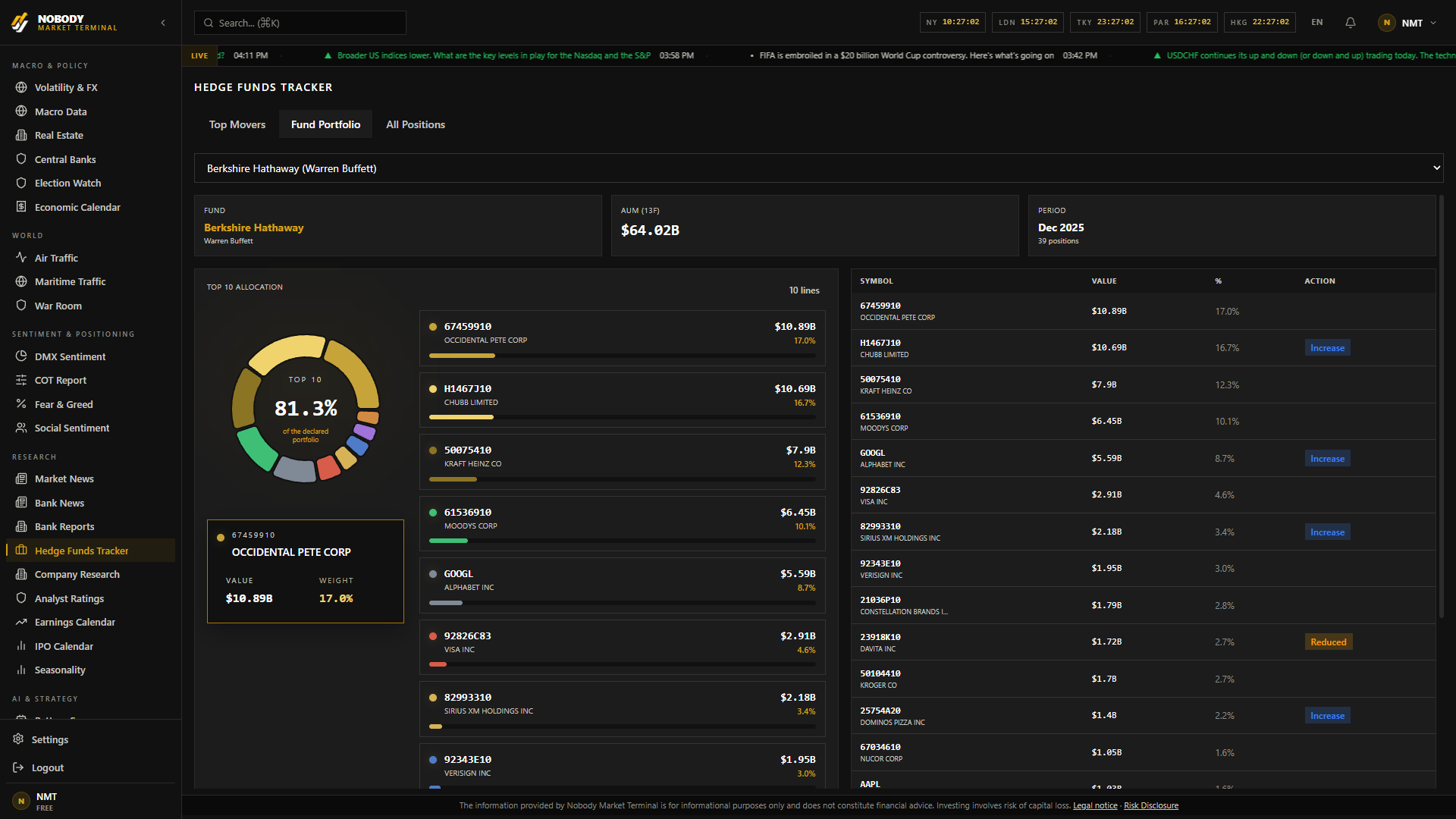Image resolution: width=1456 pixels, height=819 pixels.
Task: Click the Air Traffic pulse icon
Action: click(x=21, y=258)
